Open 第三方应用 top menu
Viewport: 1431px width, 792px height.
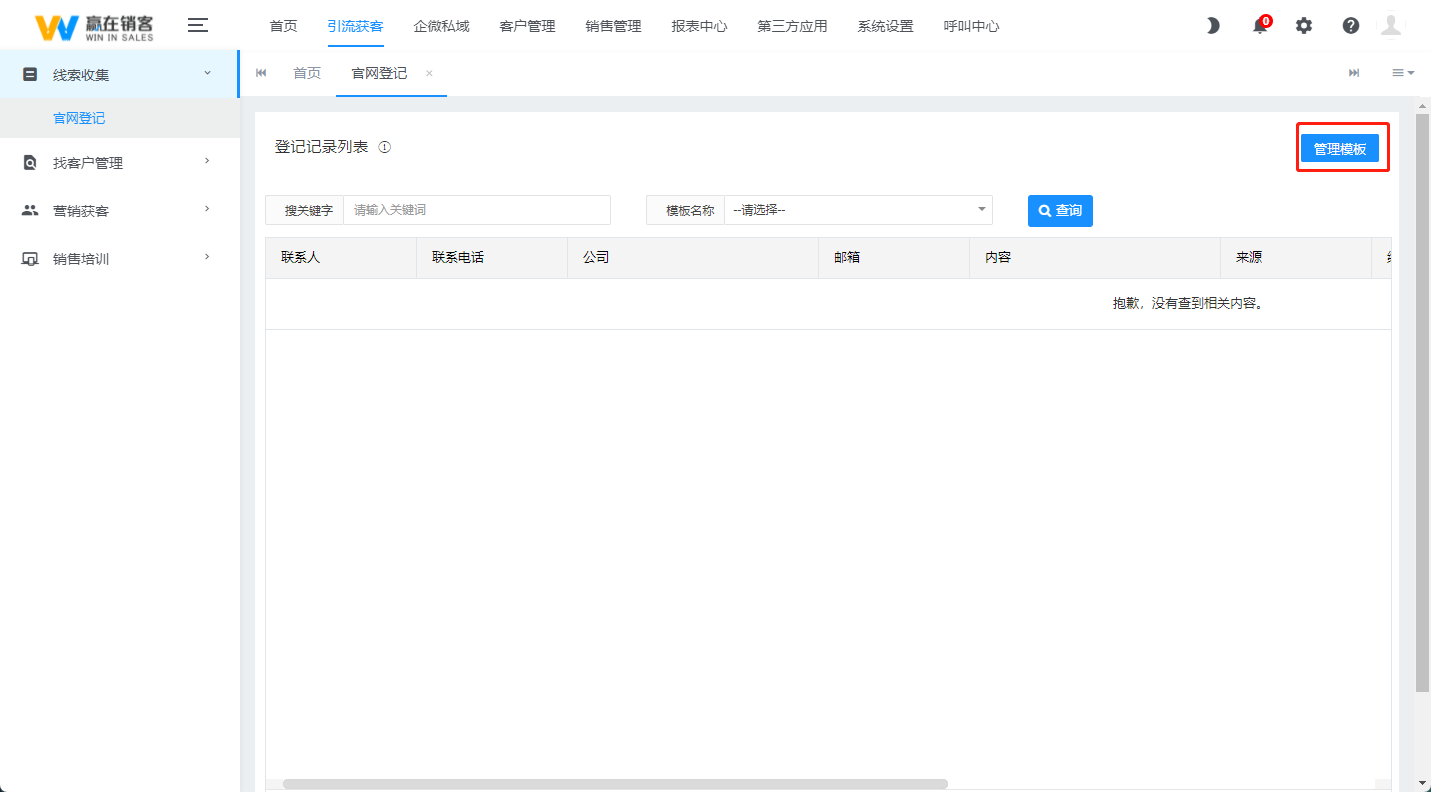(792, 26)
